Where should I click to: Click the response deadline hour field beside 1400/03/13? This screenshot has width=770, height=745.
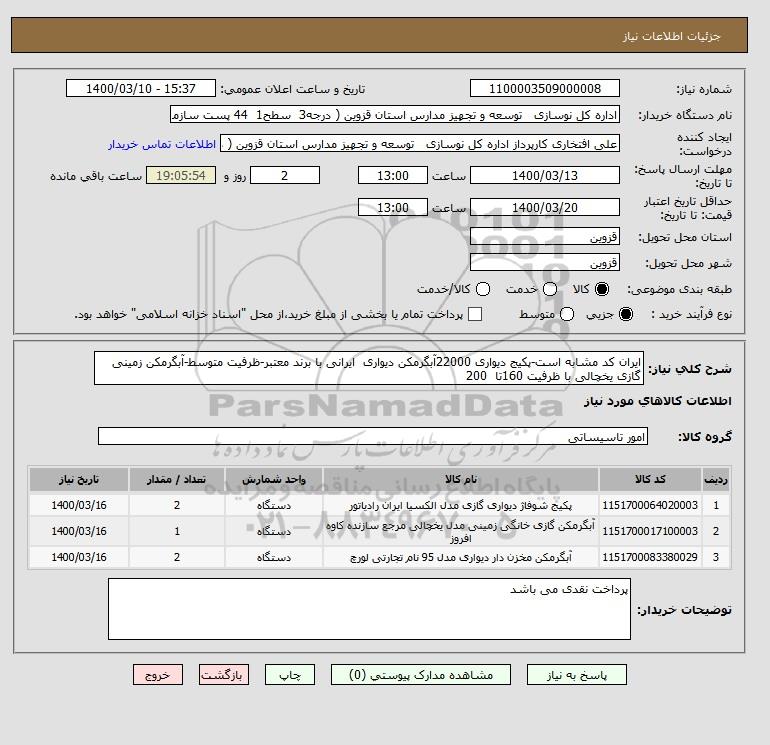(x=393, y=175)
